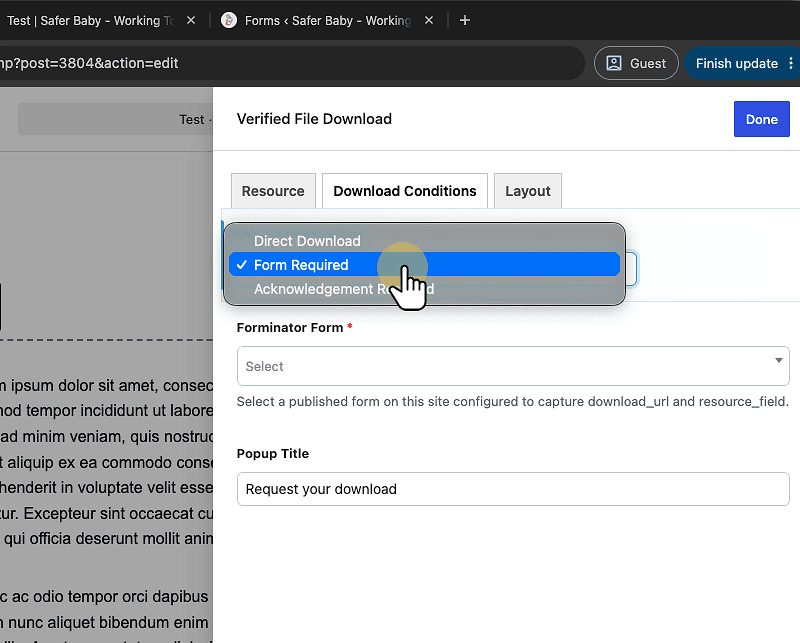Click the Test title in background editor

point(191,119)
